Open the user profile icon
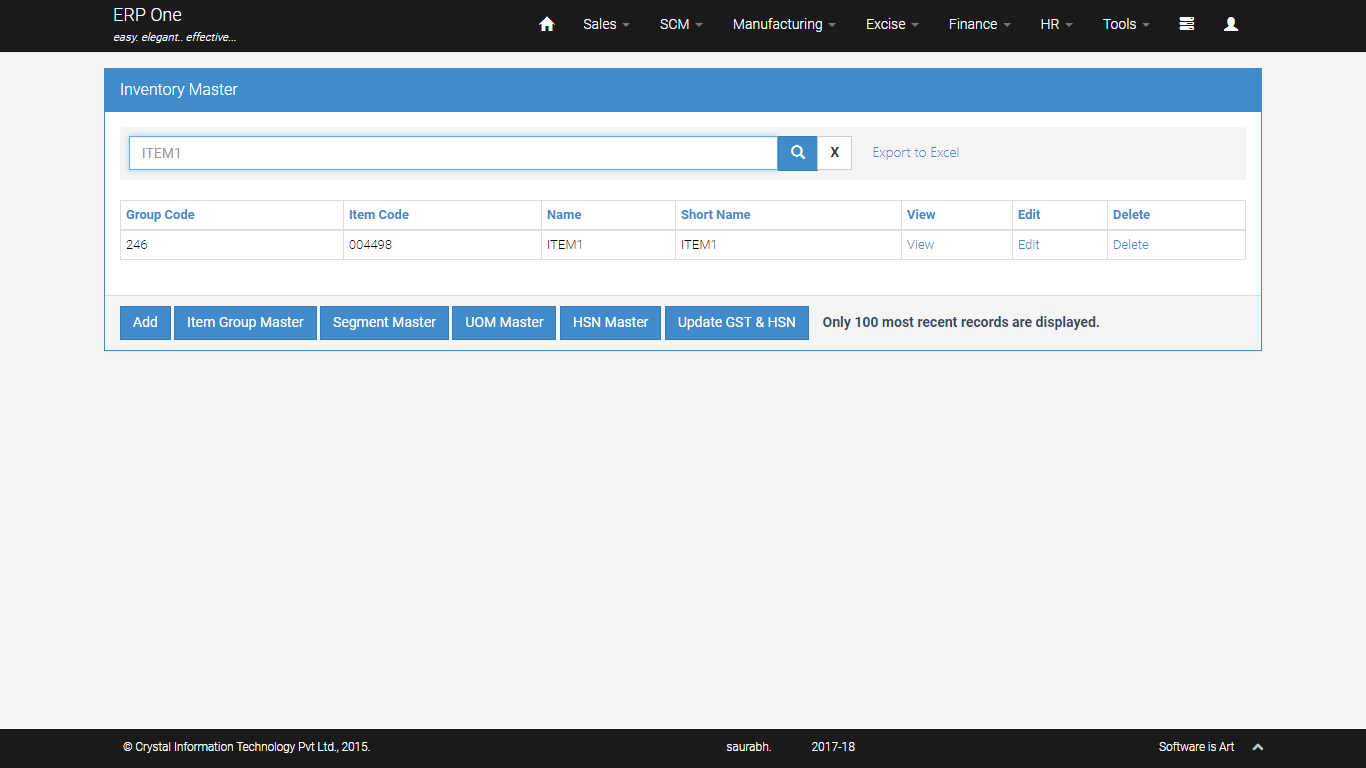 coord(1231,24)
